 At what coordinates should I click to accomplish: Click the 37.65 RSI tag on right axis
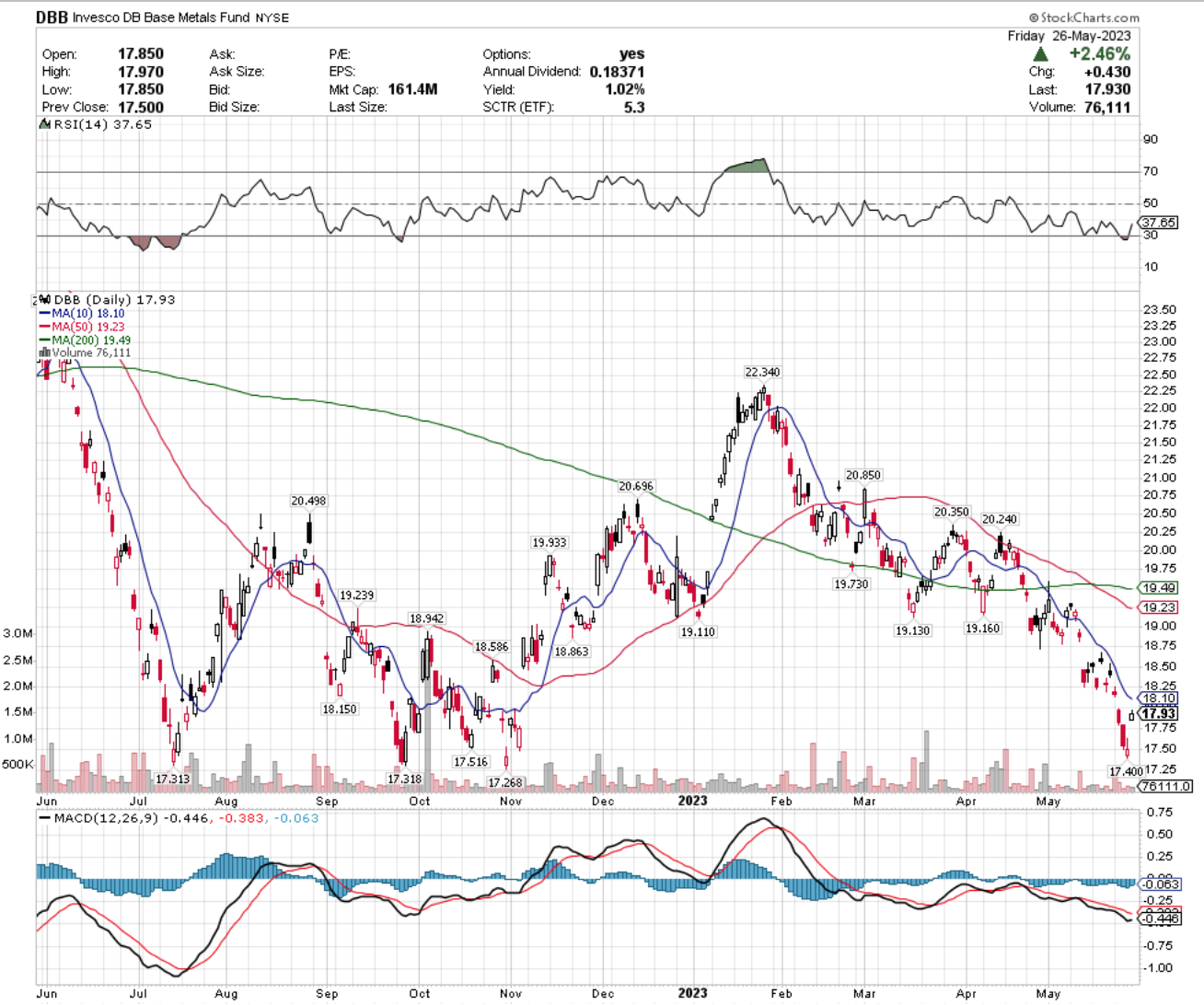[x=1159, y=223]
